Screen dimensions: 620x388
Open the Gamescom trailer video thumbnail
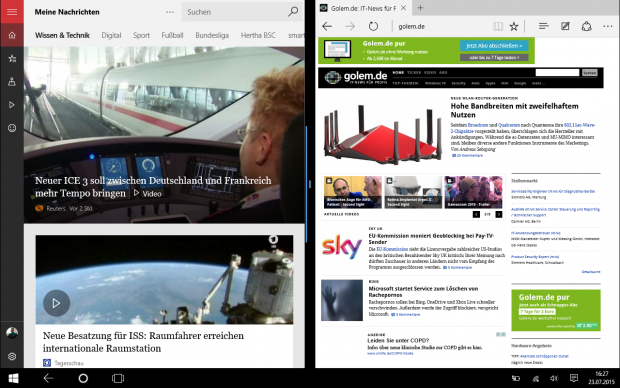point(473,192)
